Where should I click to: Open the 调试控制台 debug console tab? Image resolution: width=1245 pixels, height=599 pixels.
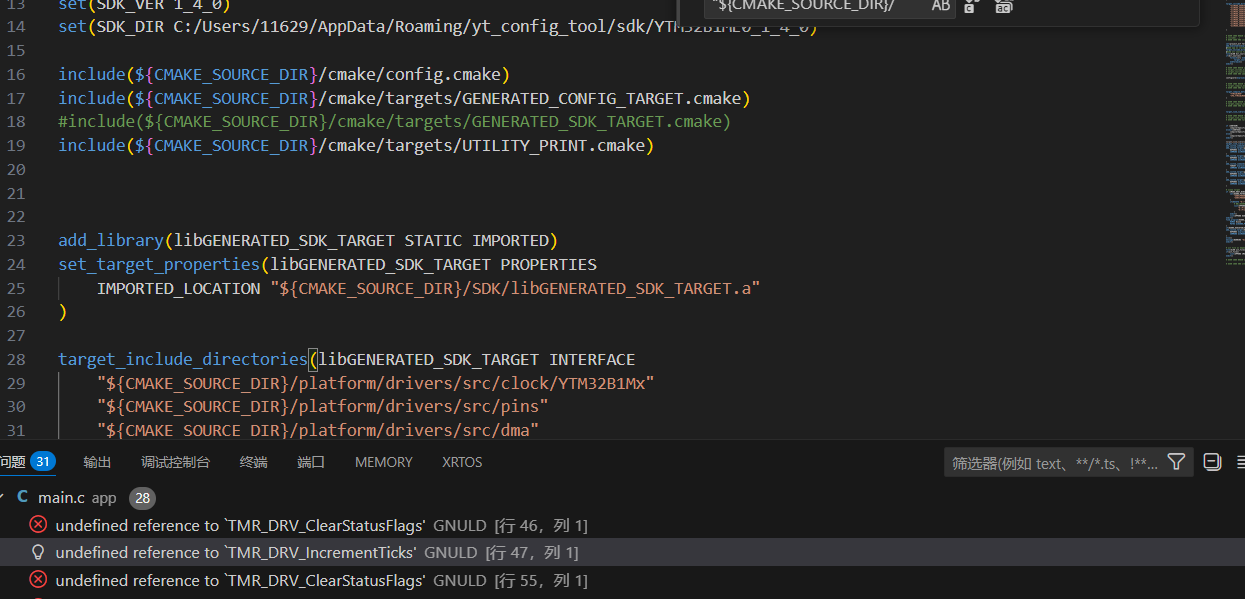click(x=175, y=462)
